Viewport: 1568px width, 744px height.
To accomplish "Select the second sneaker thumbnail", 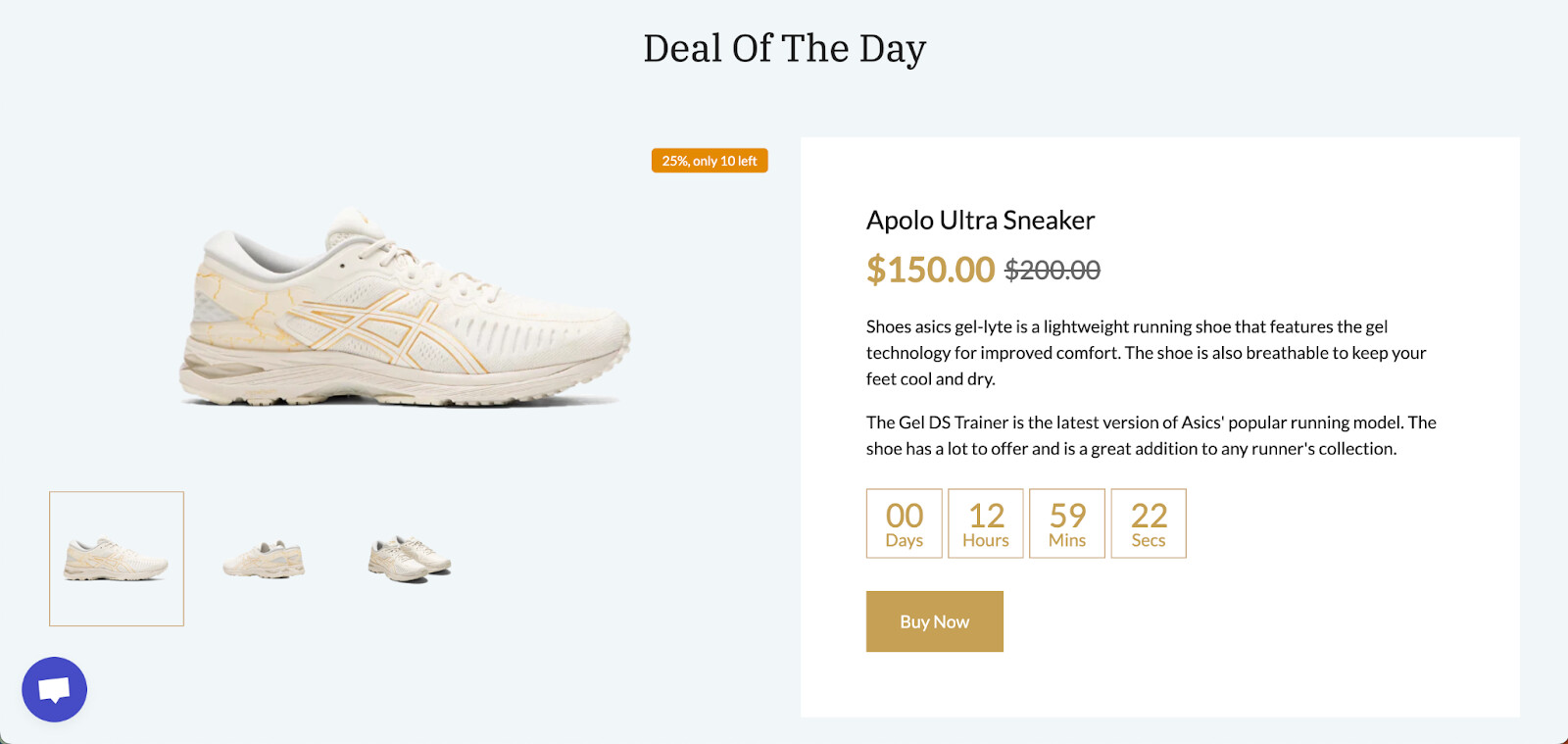I will [x=264, y=560].
